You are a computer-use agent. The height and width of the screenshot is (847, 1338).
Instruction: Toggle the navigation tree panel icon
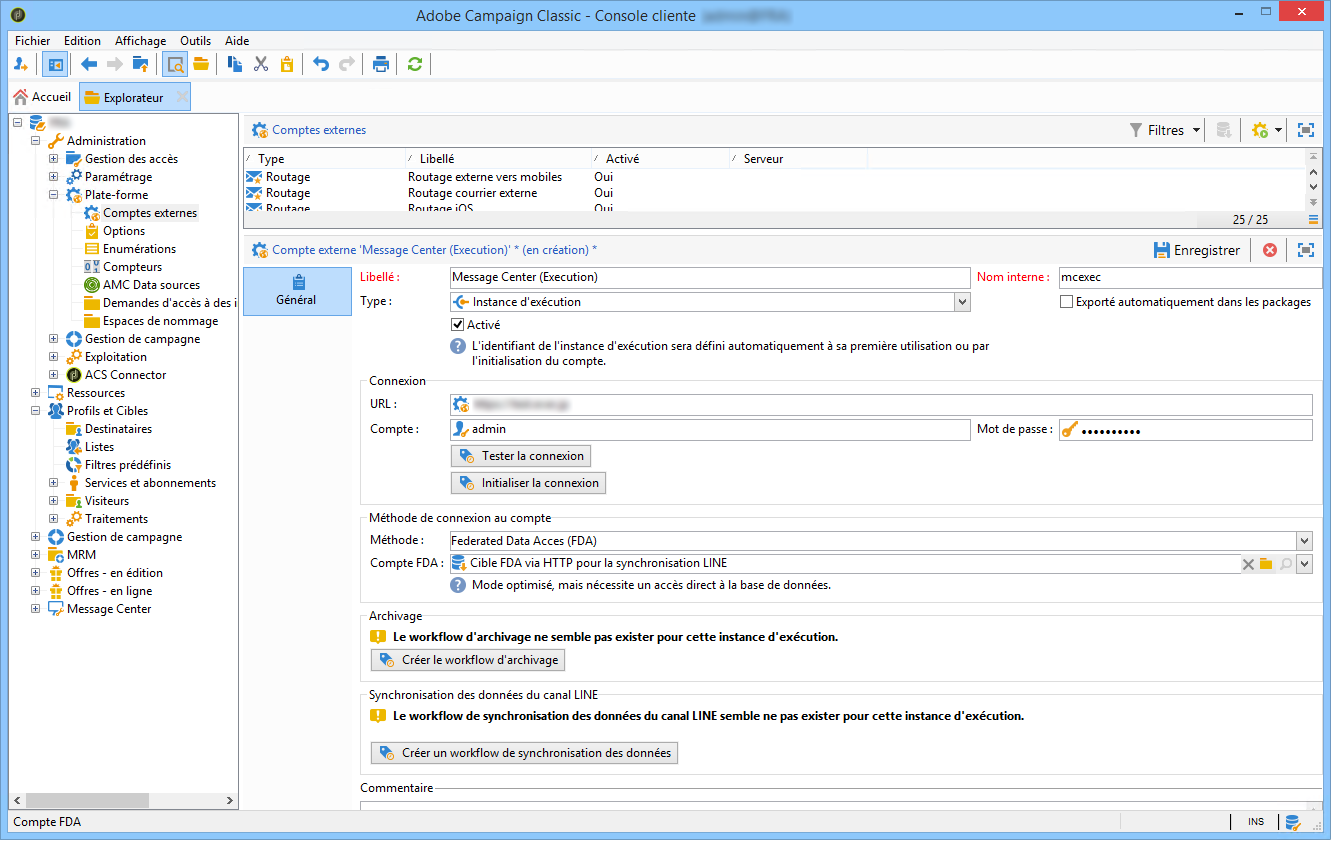pyautogui.click(x=54, y=65)
